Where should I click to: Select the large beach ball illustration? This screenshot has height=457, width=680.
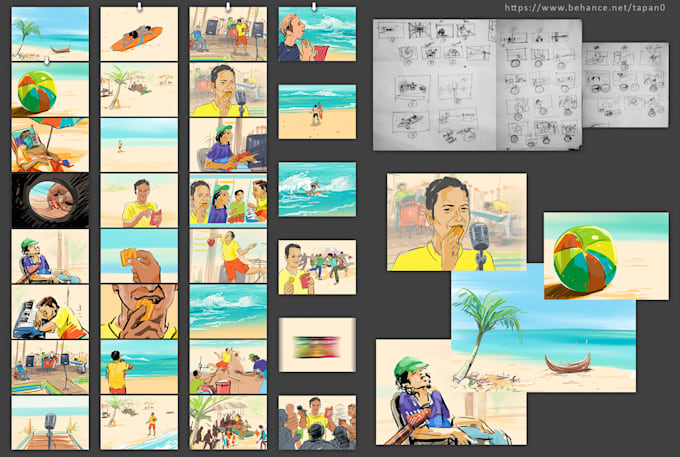pyautogui.click(x=606, y=256)
